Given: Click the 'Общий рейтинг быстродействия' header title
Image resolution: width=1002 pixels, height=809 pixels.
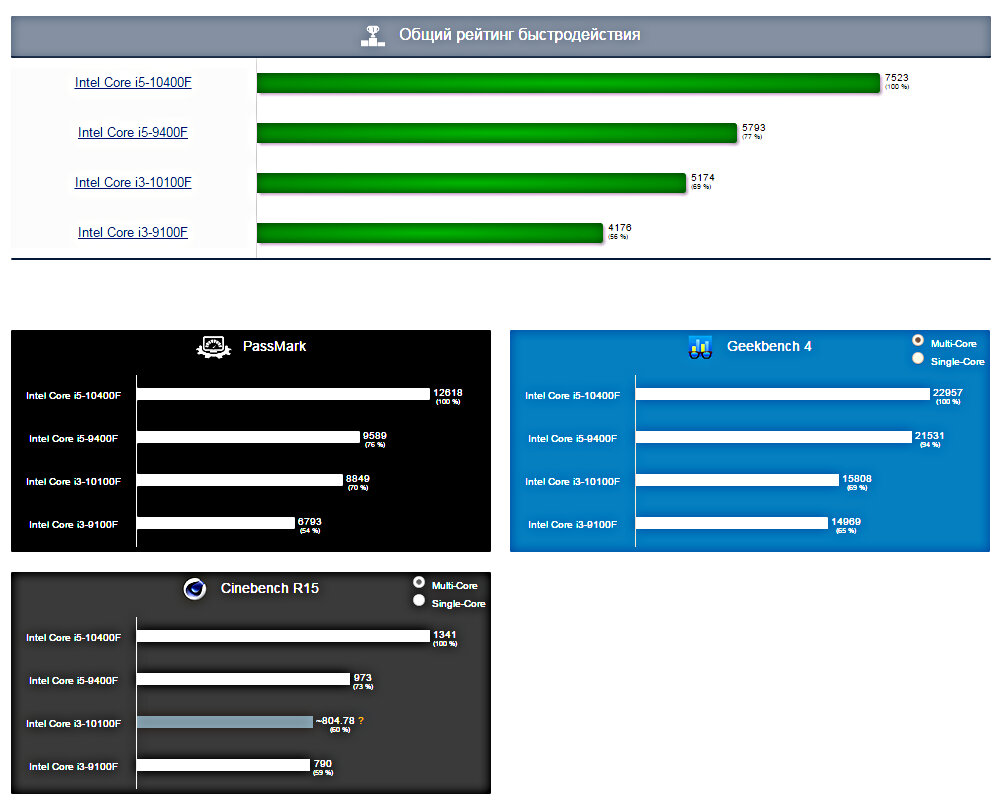Looking at the screenshot, I should click(520, 35).
